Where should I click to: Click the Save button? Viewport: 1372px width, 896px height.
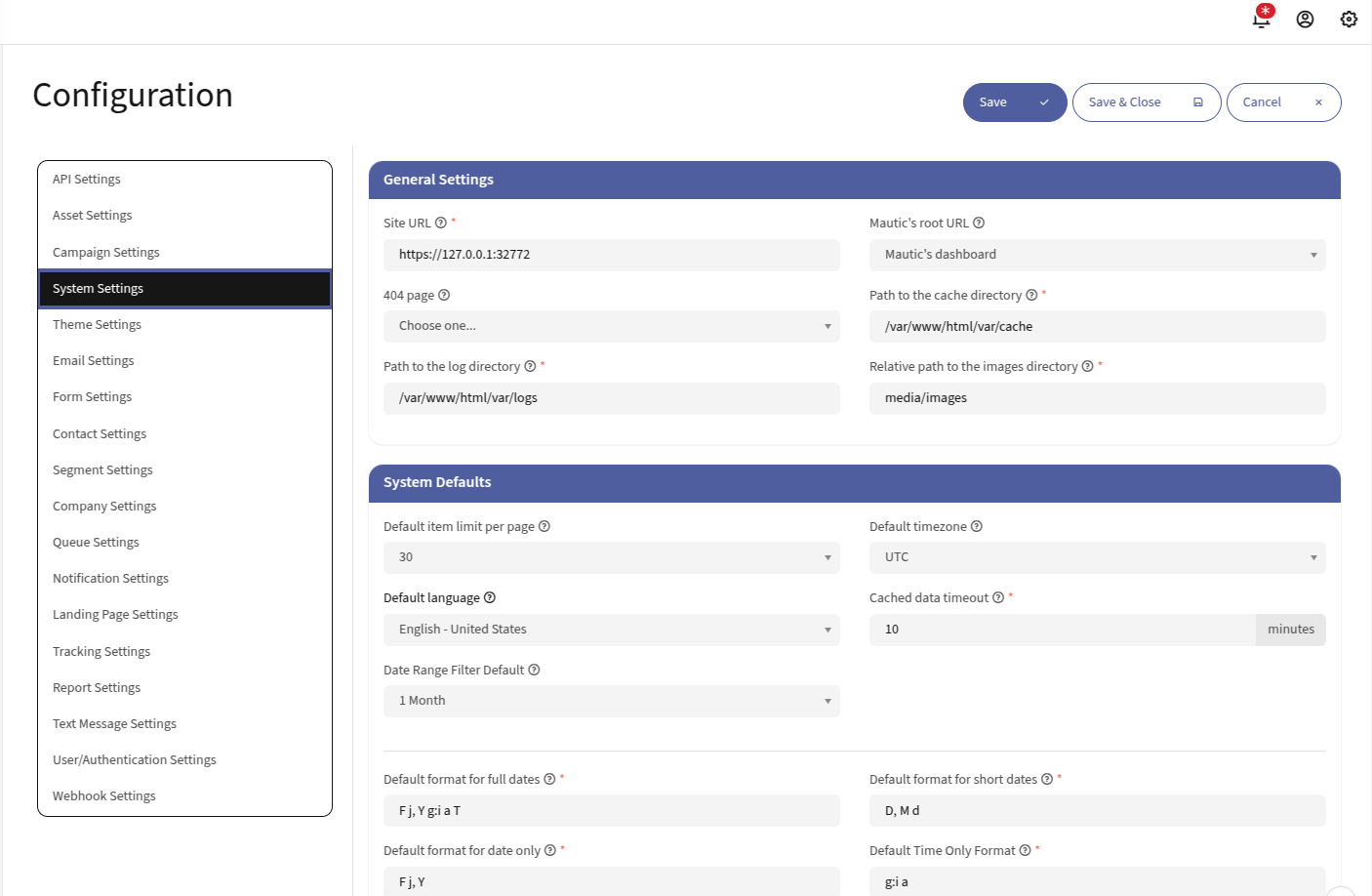click(993, 102)
